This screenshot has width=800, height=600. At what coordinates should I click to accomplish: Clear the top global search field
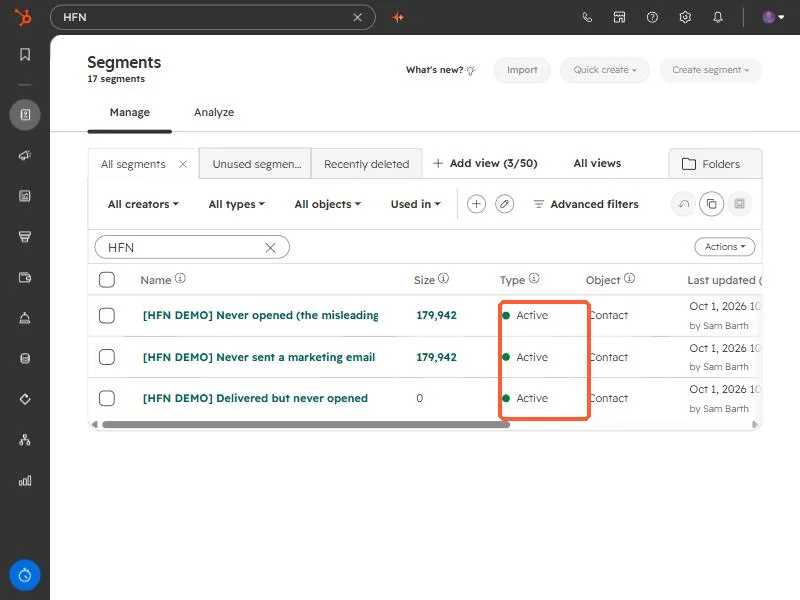click(358, 17)
